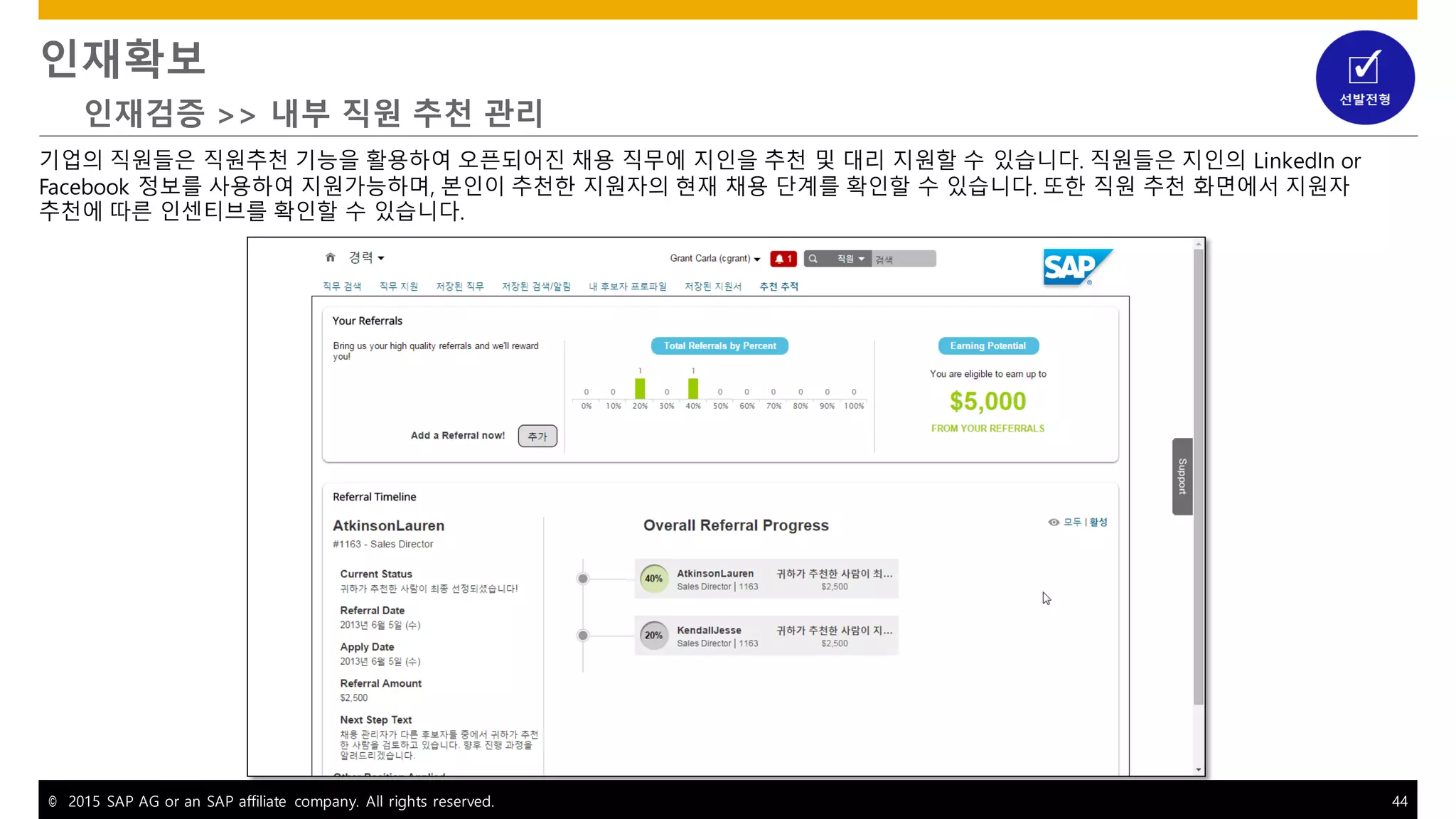1456x819 pixels.
Task: Open the 직무 검색 tab
Action: coord(342,286)
